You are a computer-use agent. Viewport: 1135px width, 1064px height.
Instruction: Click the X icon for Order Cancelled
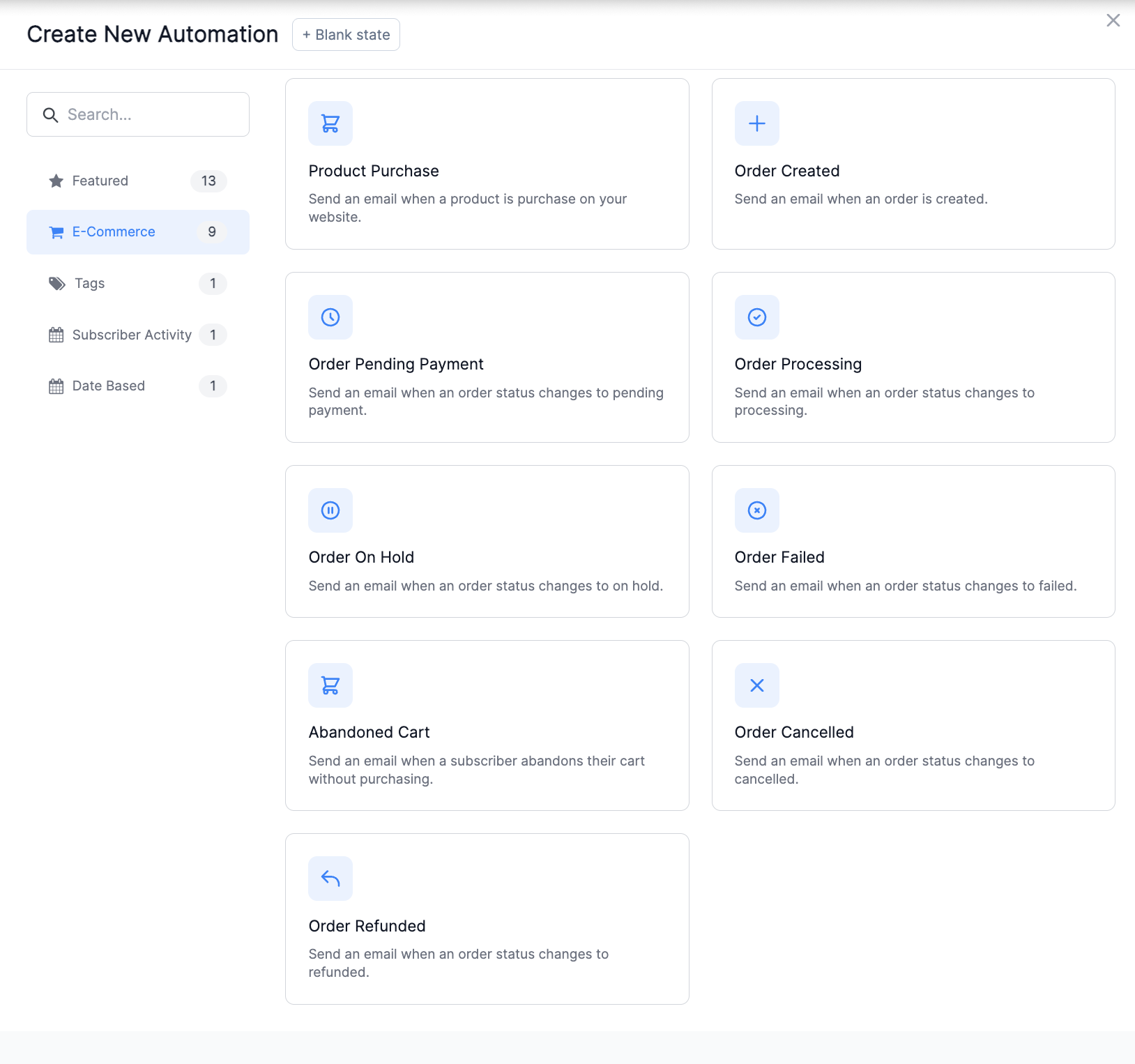[x=756, y=685]
